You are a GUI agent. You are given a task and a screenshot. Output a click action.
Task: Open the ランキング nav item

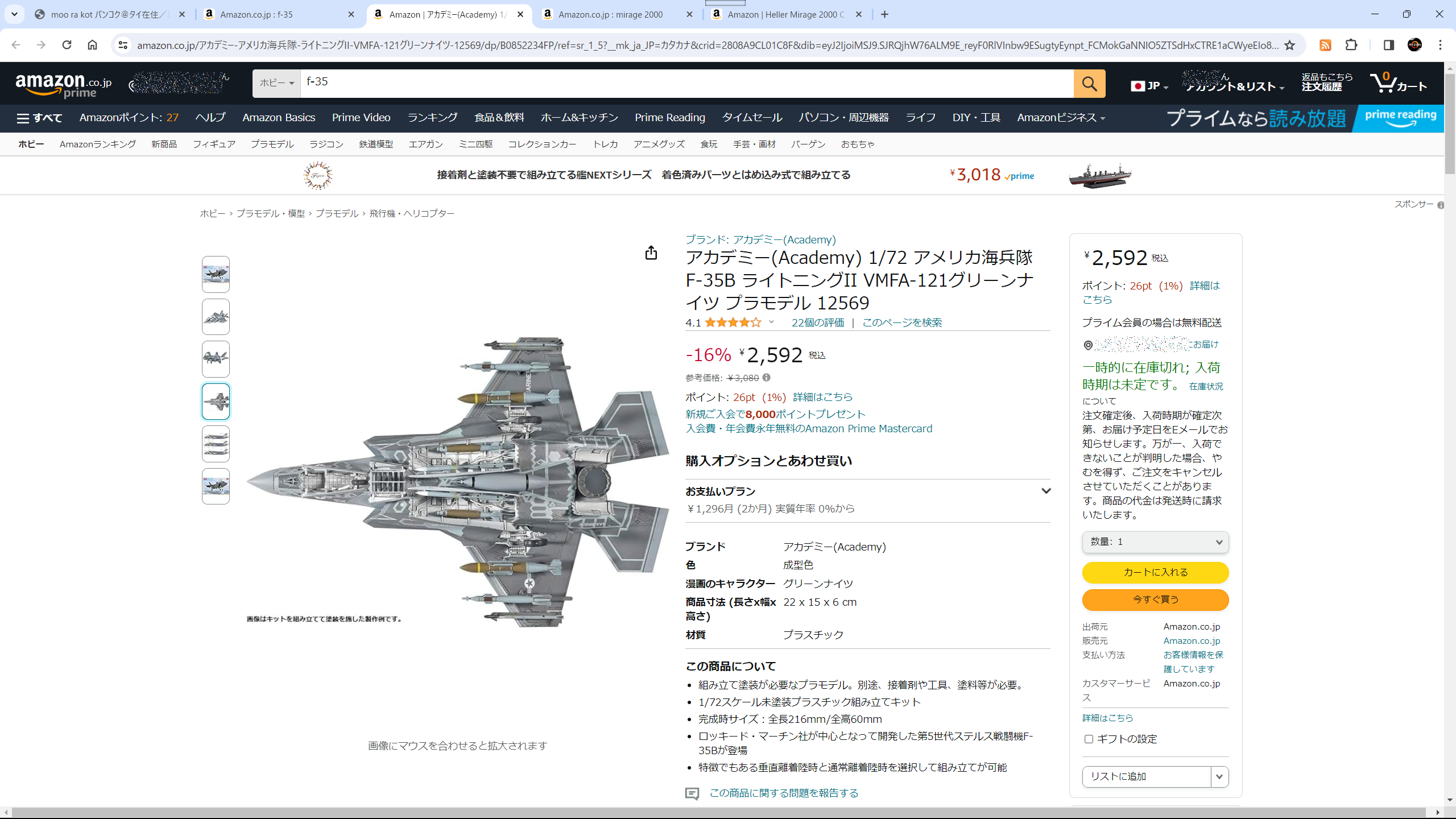tap(432, 118)
